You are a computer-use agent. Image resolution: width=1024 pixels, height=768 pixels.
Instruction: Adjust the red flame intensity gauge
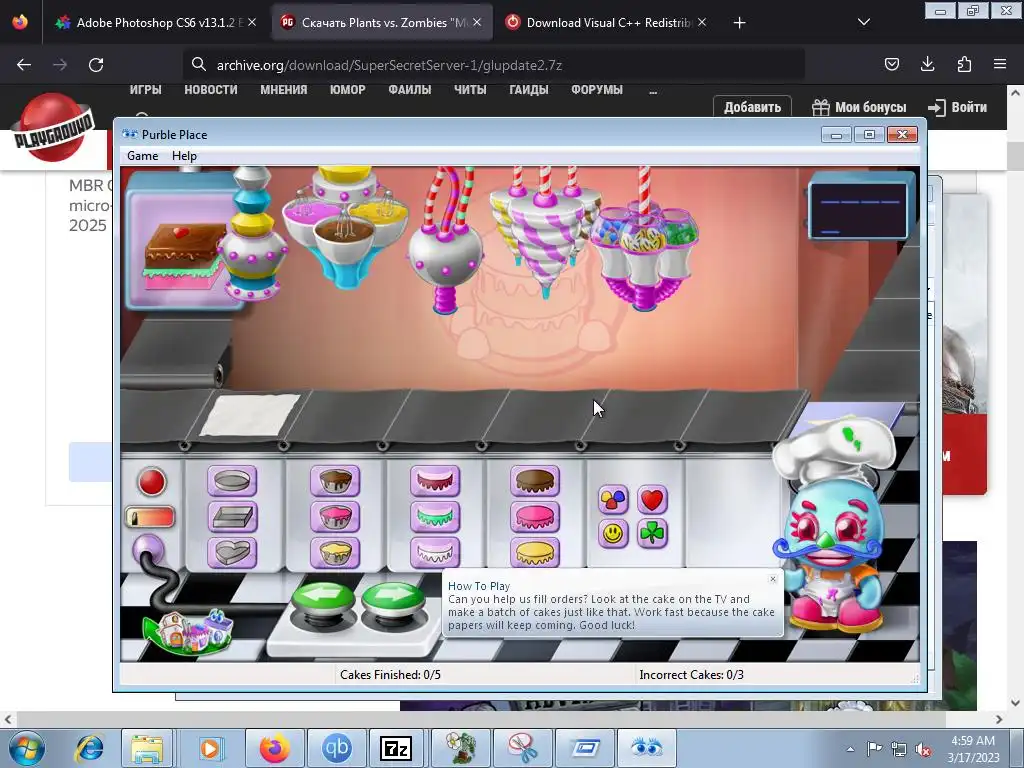click(x=150, y=518)
